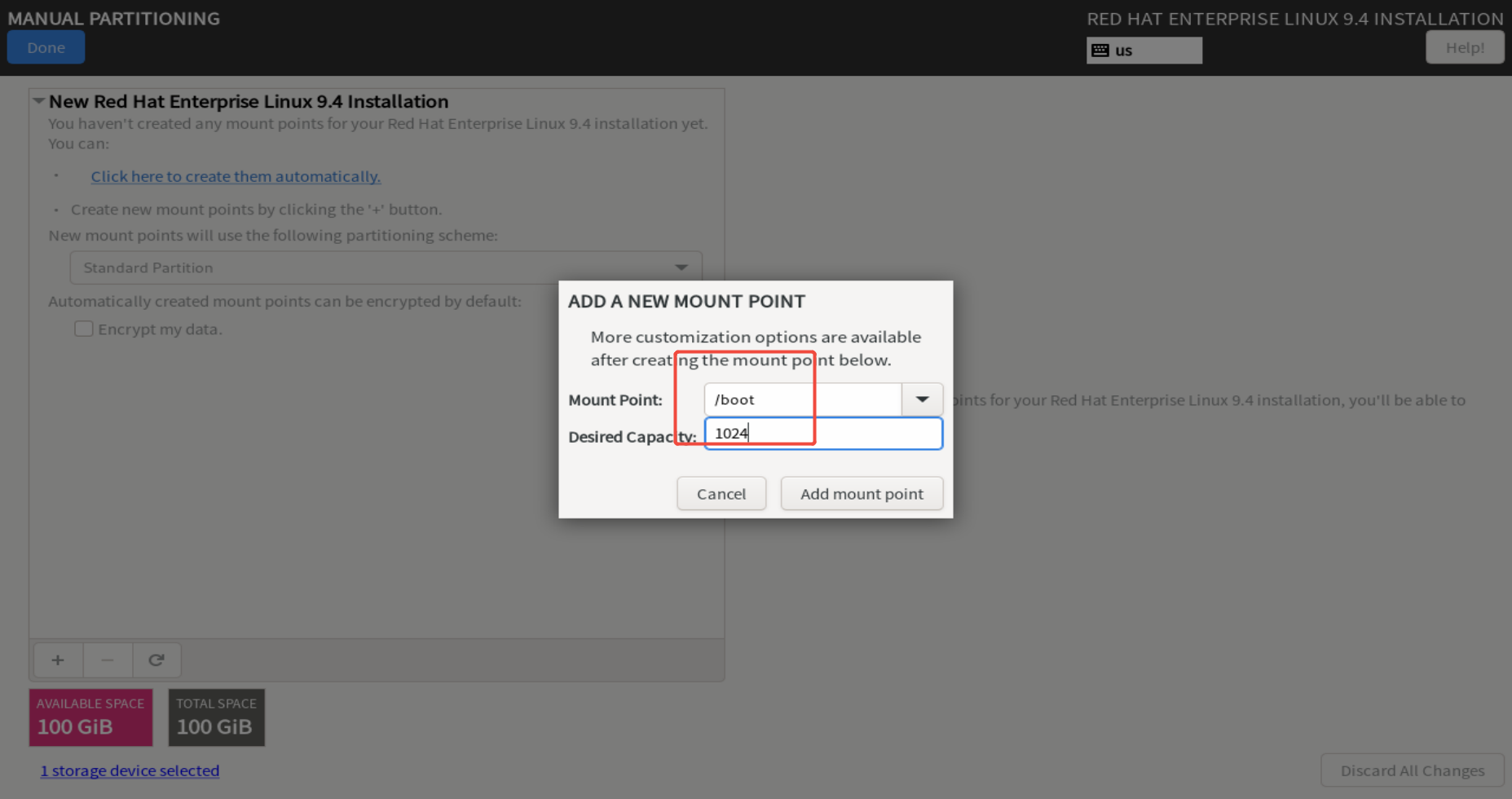Open the us keyboard layout indicator
The image size is (1512, 799).
(x=1144, y=51)
